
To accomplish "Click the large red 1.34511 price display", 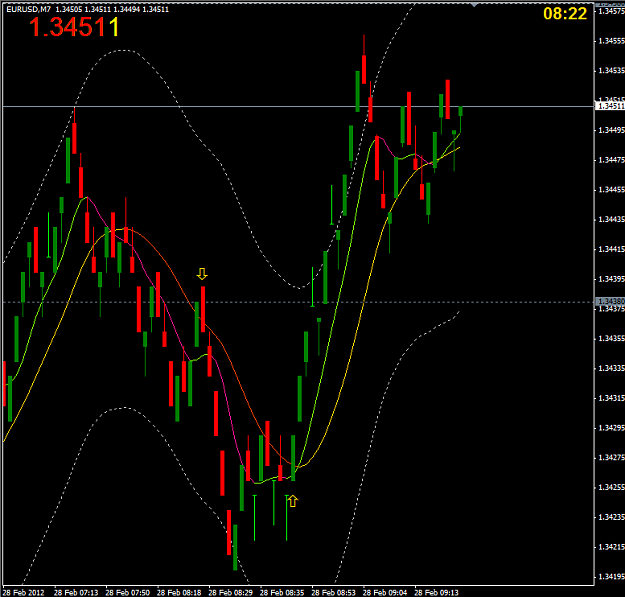I will pos(74,27).
